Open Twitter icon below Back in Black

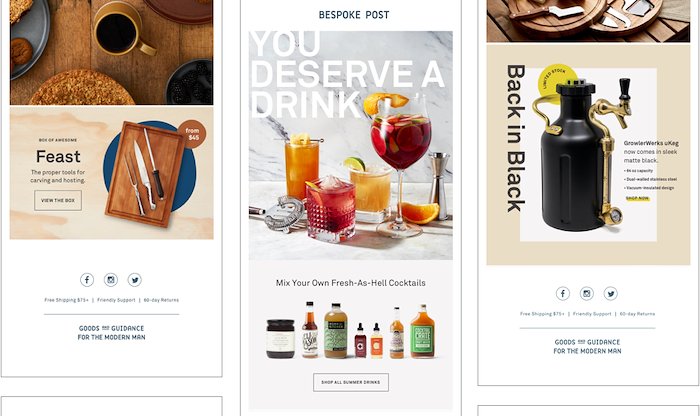click(611, 293)
